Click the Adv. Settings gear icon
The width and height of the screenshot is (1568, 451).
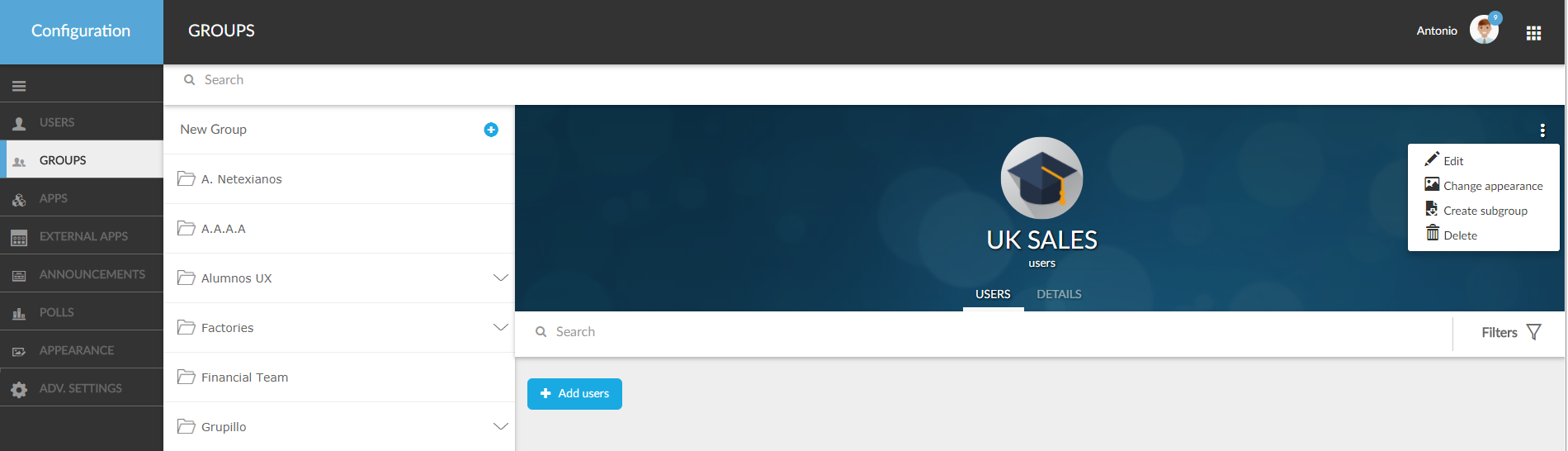pyautogui.click(x=19, y=389)
